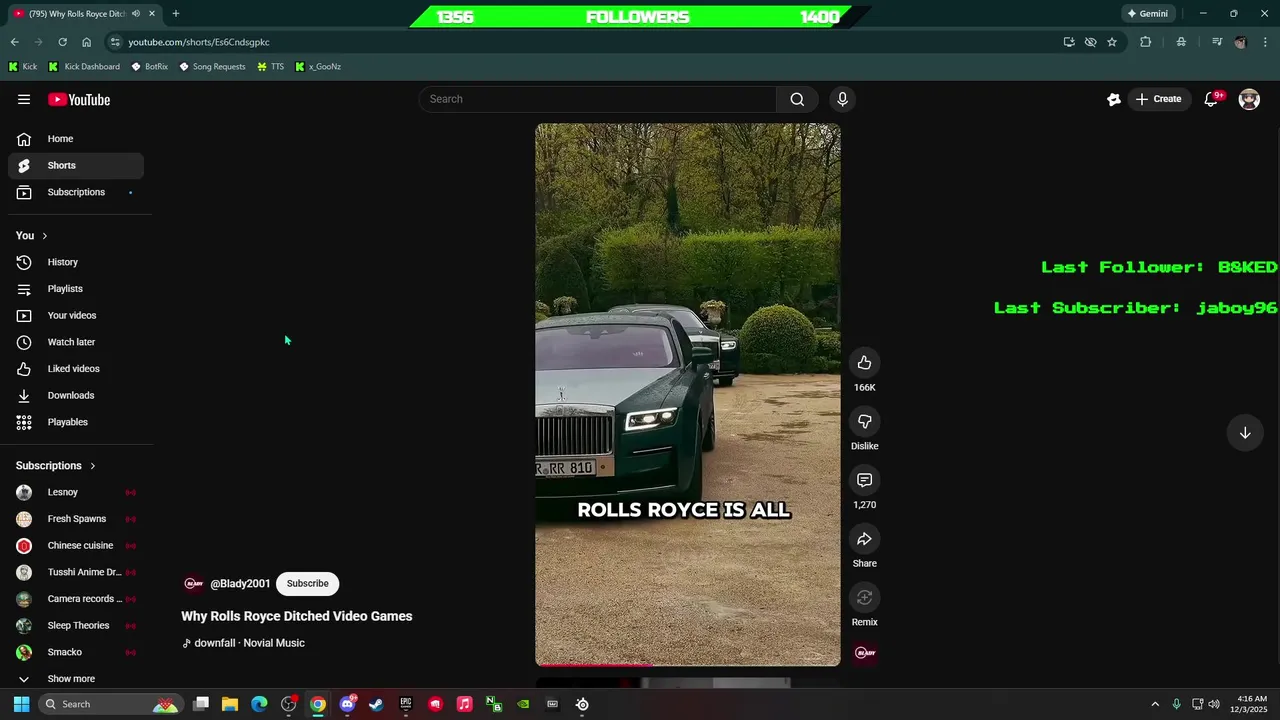Reload the browser page

click(x=62, y=42)
